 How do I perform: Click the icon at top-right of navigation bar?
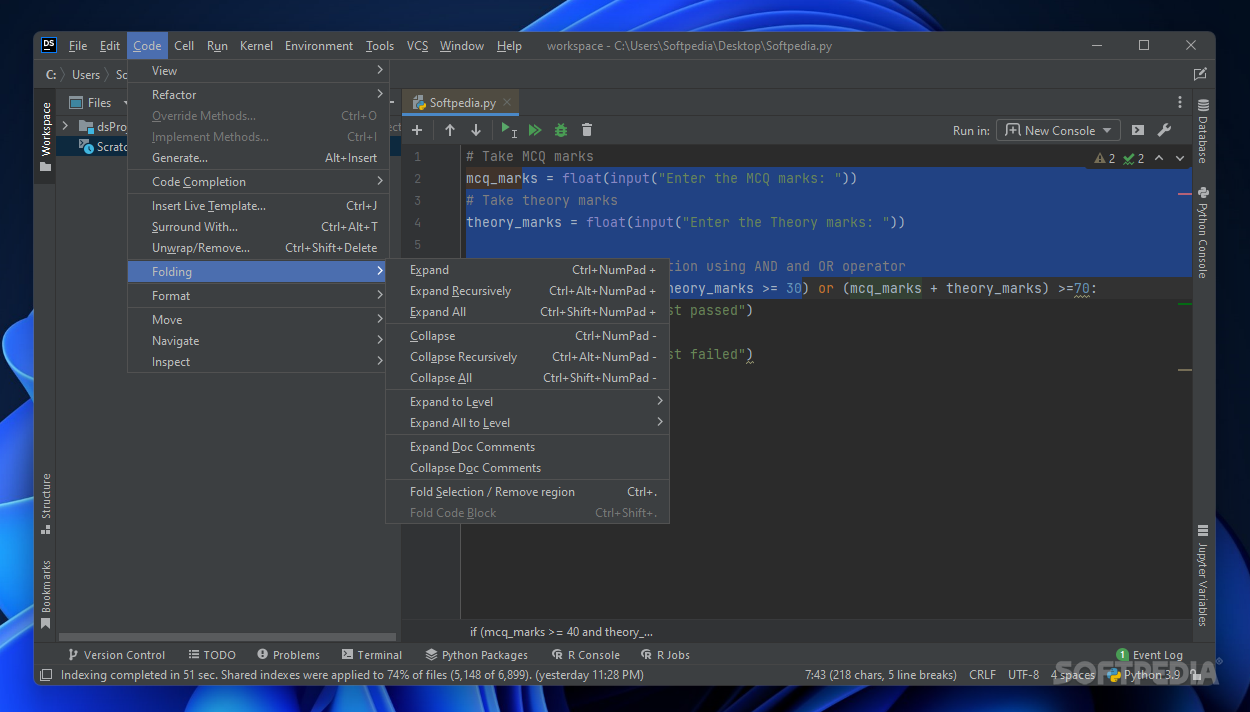(x=1200, y=74)
